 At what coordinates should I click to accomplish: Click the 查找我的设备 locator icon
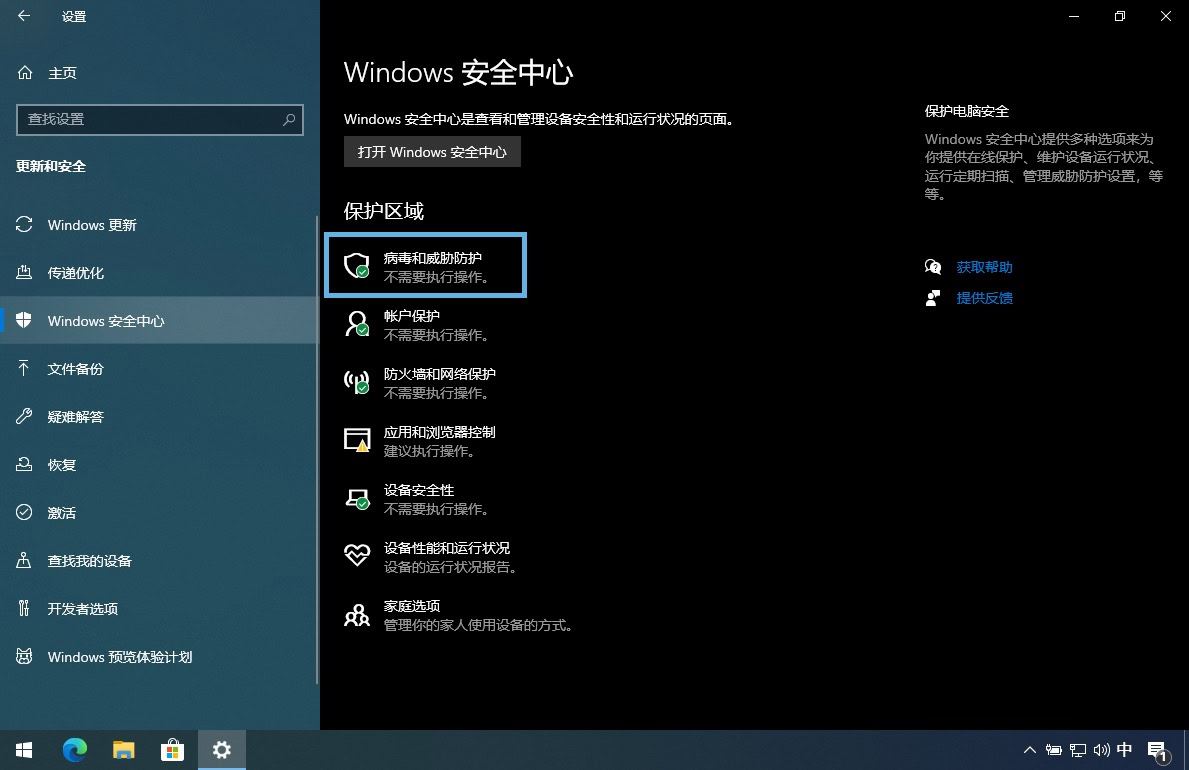24,561
